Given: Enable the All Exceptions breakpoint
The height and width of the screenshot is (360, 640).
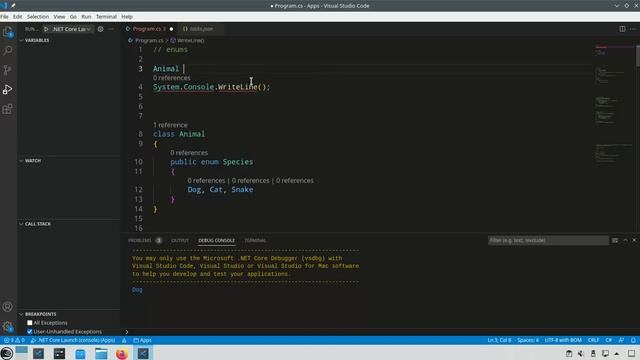Looking at the screenshot, I should (x=30, y=323).
